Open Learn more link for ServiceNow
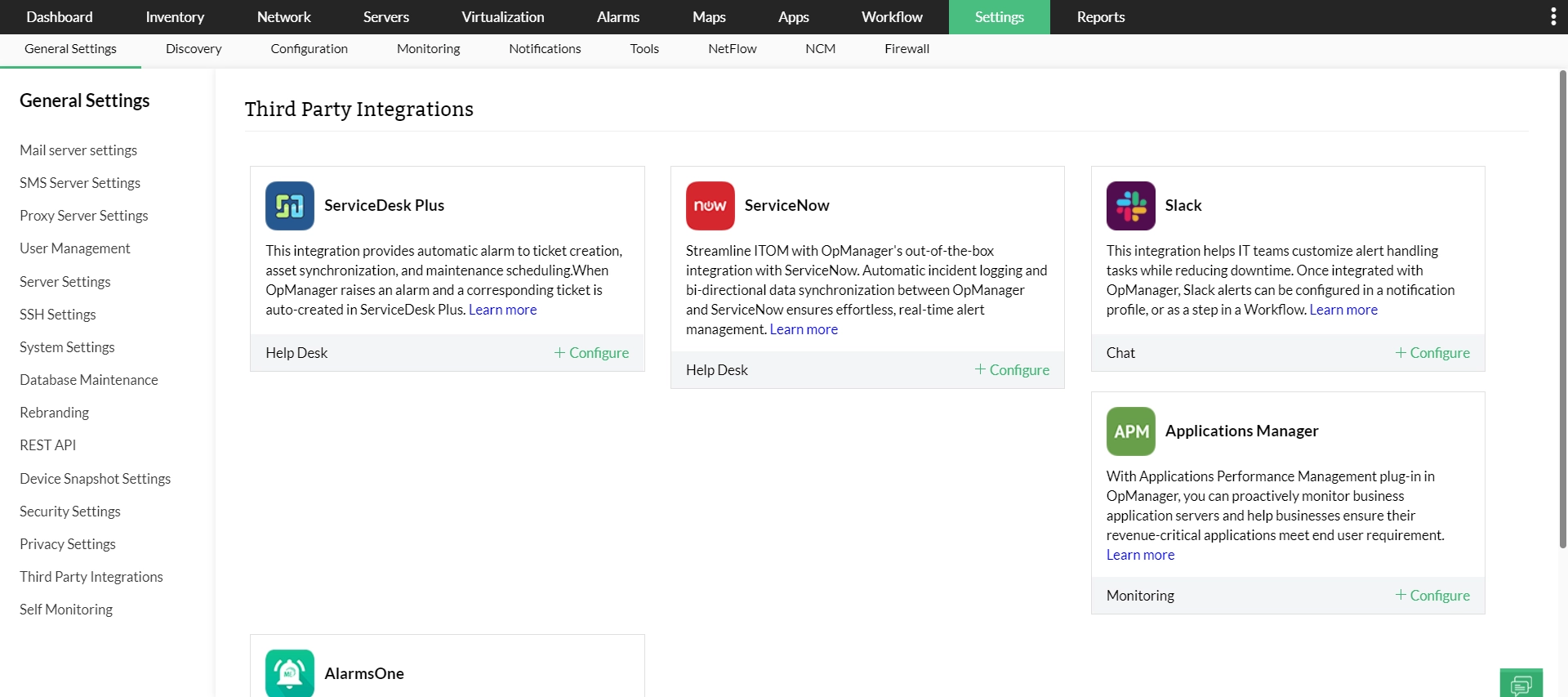This screenshot has height=697, width=1568. coord(804,329)
